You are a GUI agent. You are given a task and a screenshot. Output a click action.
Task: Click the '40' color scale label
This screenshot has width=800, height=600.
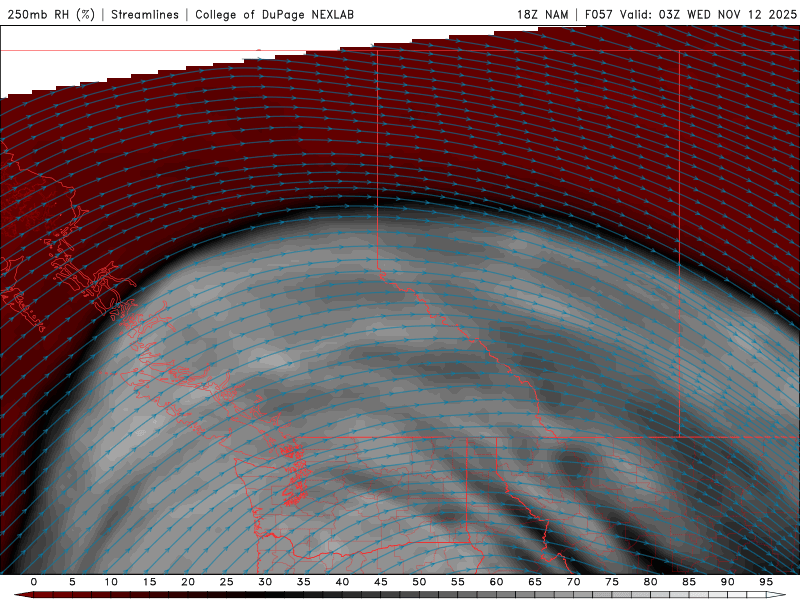pyautogui.click(x=342, y=582)
